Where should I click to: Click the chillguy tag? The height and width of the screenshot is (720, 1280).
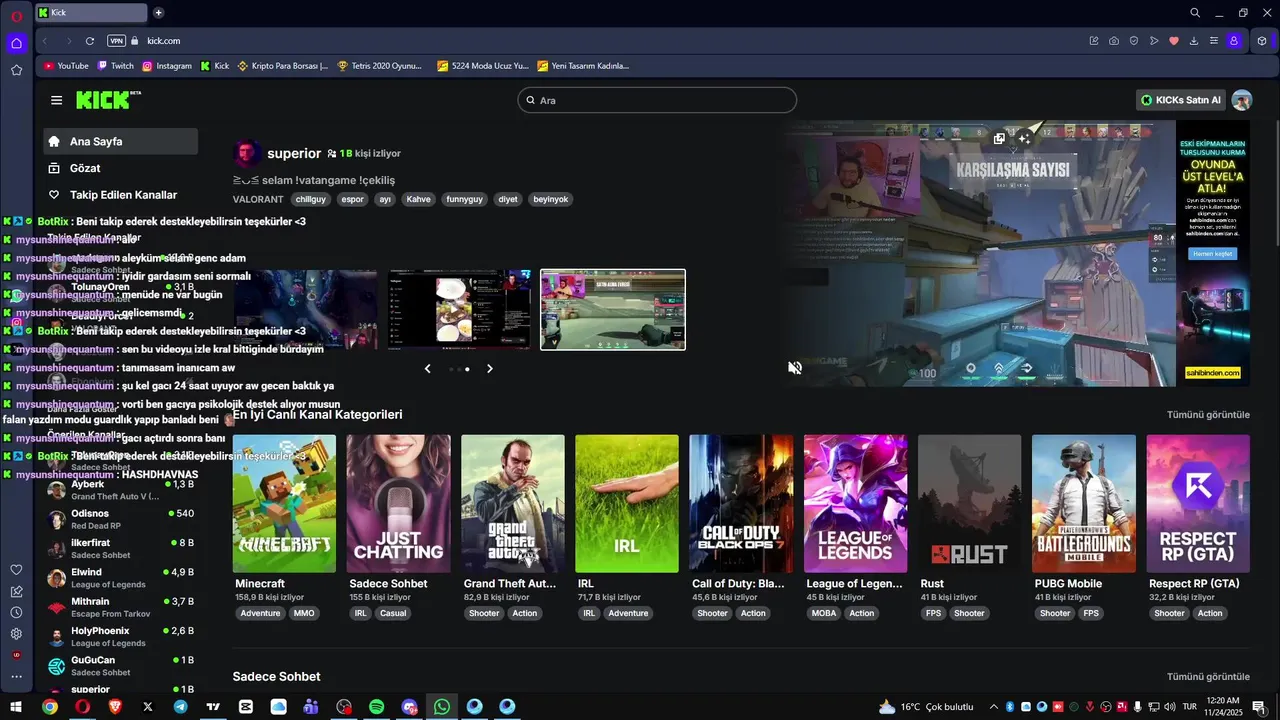coord(311,199)
